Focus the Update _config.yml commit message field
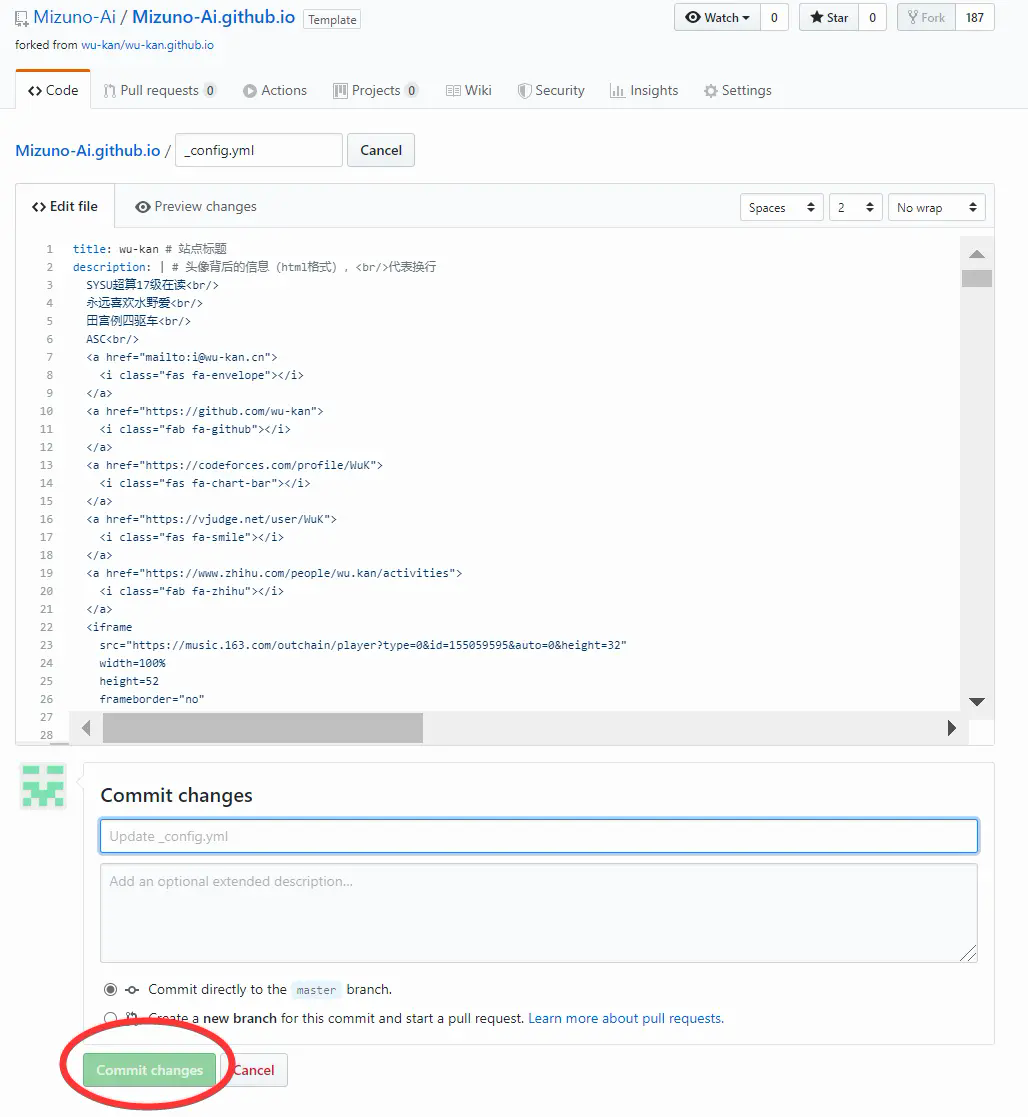 (x=539, y=836)
